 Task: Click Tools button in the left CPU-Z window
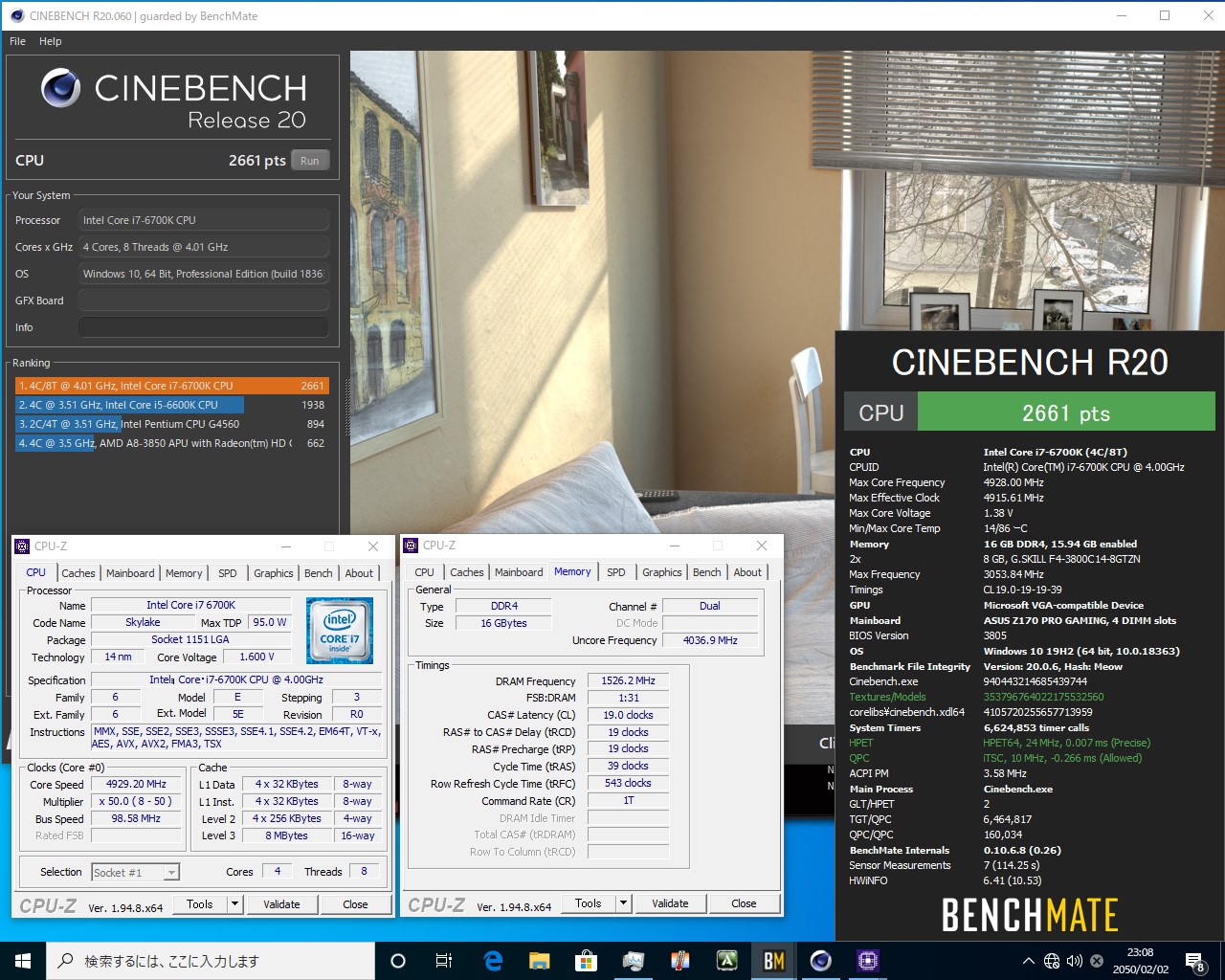(200, 903)
